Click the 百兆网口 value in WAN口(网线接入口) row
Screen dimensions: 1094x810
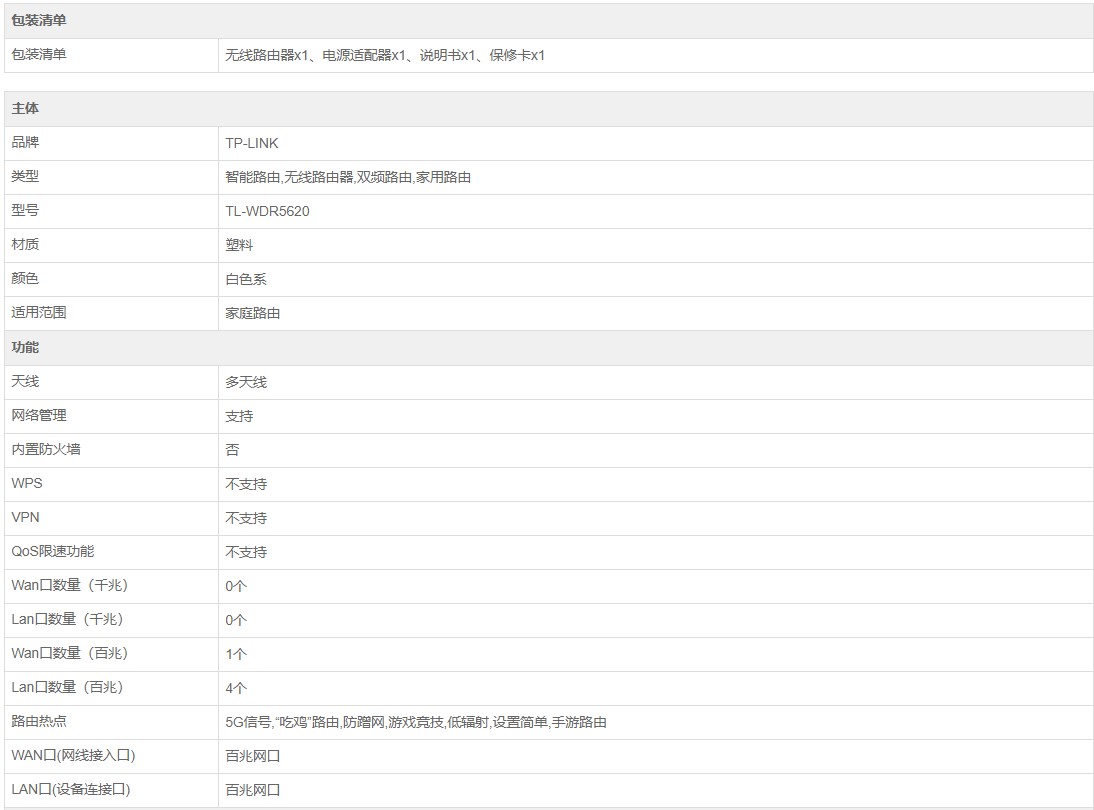(253, 756)
